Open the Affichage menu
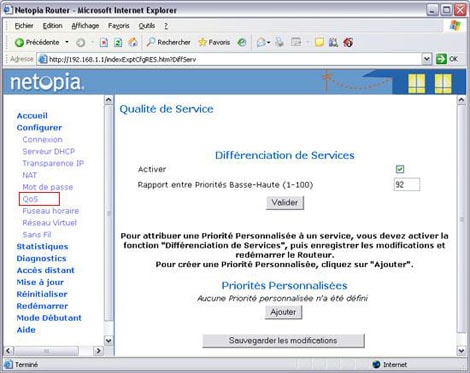 point(85,26)
